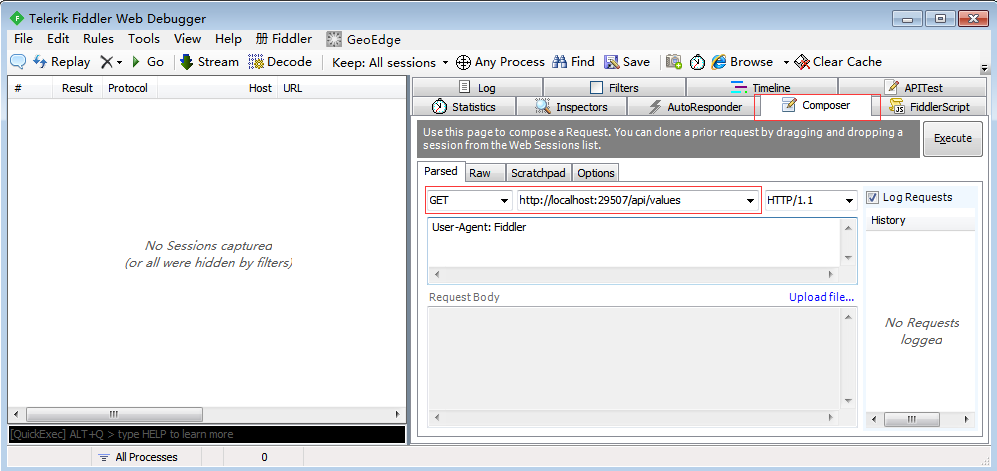Open the Rules menu
997x471 pixels.
click(99, 39)
